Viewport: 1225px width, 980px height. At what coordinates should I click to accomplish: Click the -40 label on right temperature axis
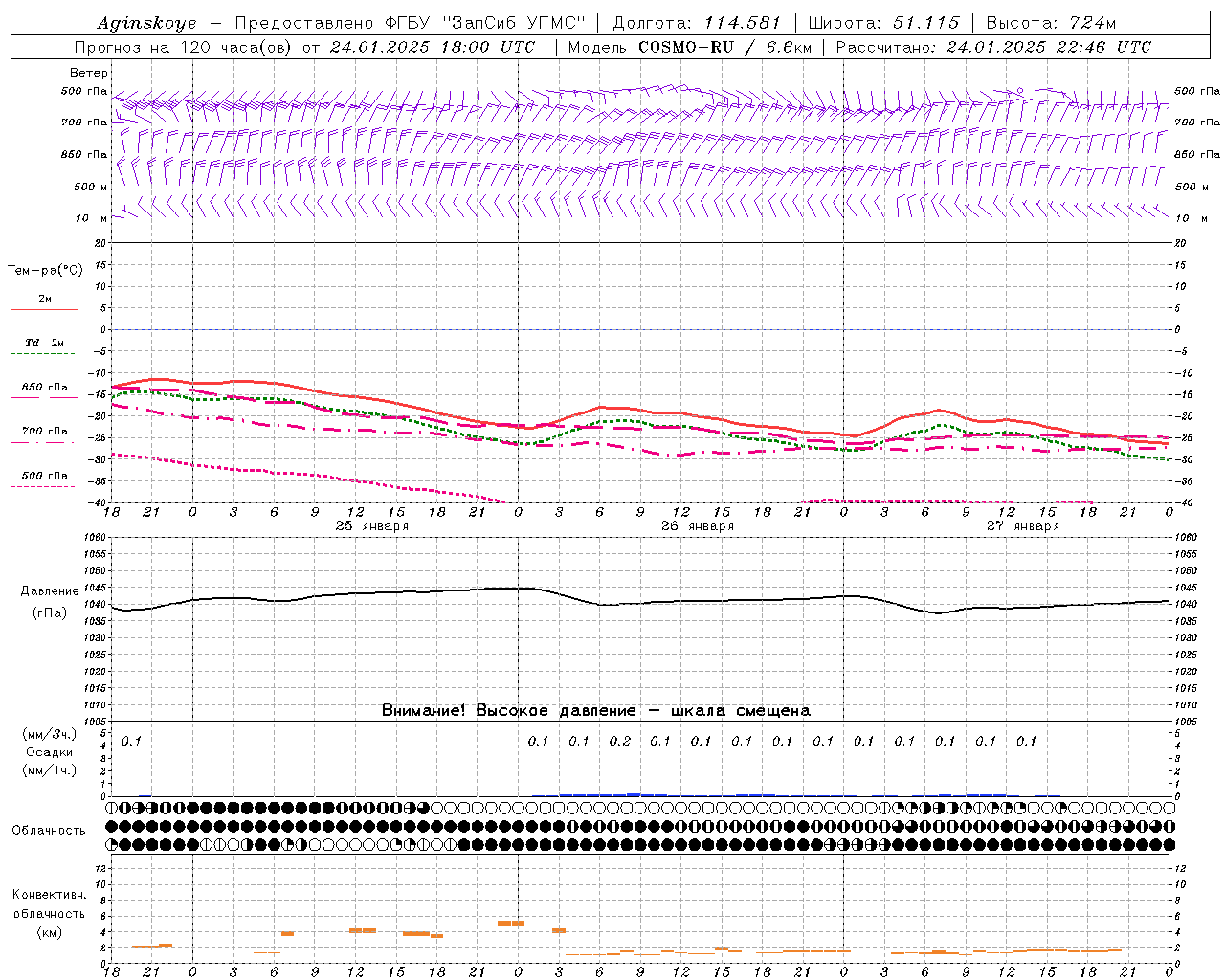pyautogui.click(x=1183, y=503)
